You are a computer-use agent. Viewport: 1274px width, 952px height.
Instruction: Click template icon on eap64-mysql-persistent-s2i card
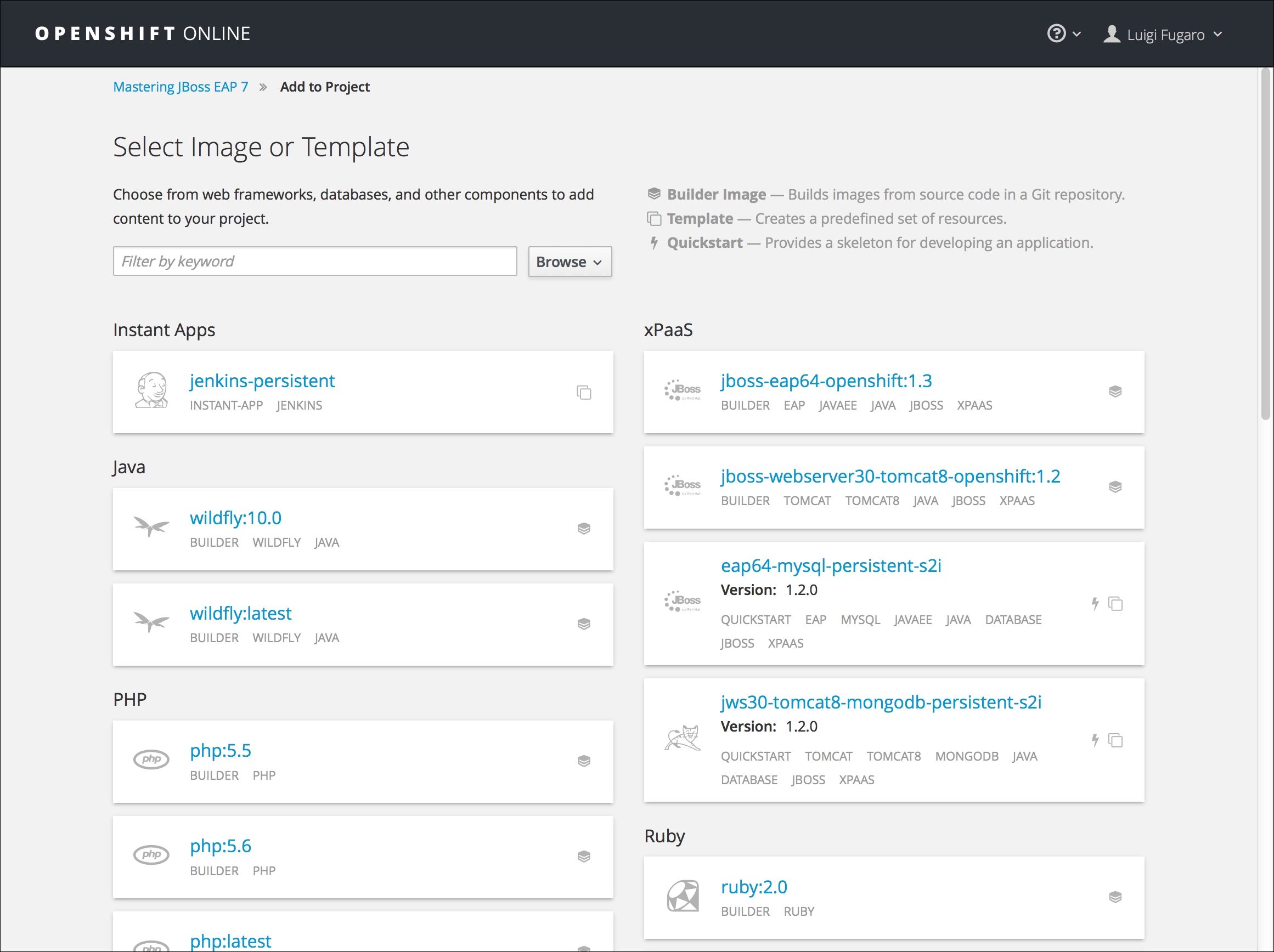point(1116,604)
